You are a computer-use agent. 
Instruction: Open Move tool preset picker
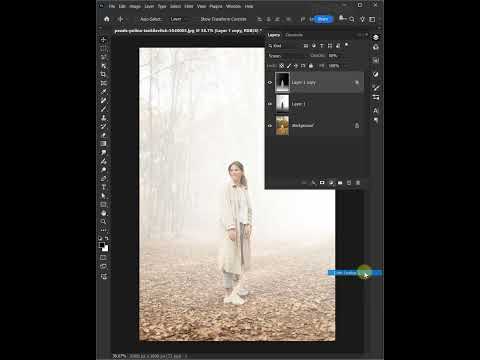pyautogui.click(x=122, y=19)
